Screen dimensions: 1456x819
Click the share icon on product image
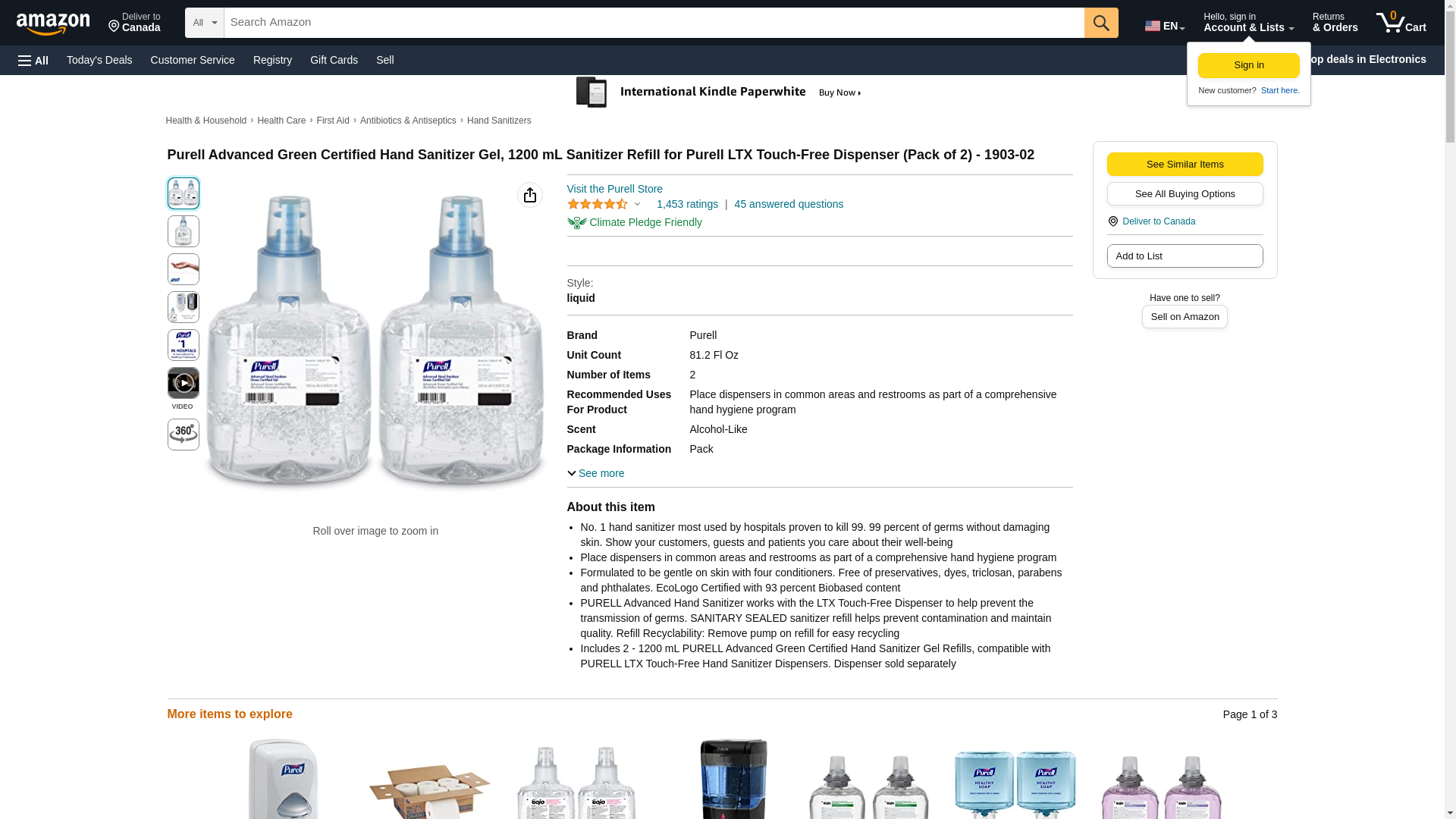point(530,195)
